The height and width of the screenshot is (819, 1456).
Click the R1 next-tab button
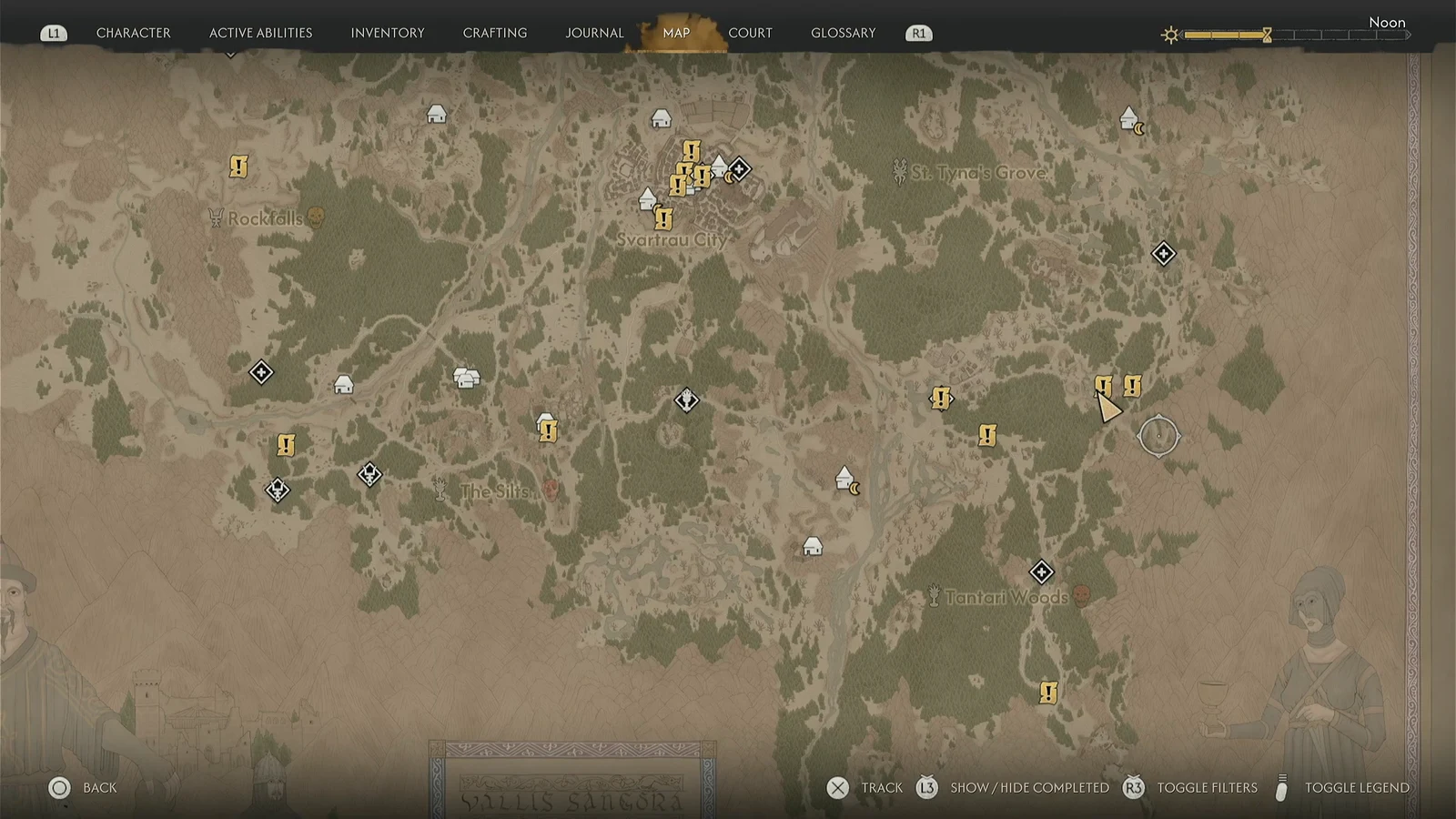coord(919,34)
